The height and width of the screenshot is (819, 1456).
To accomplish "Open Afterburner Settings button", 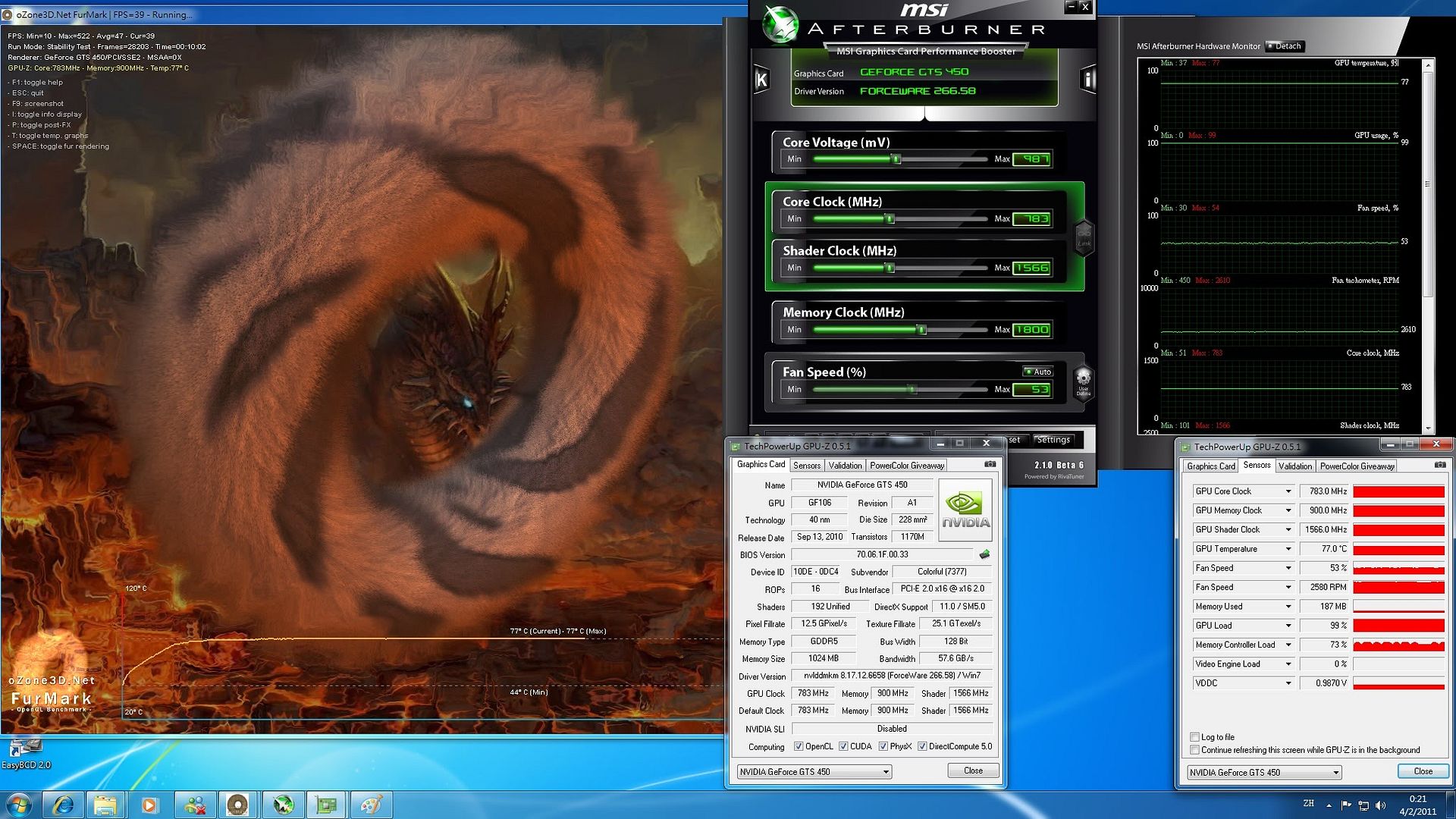I will (1053, 440).
